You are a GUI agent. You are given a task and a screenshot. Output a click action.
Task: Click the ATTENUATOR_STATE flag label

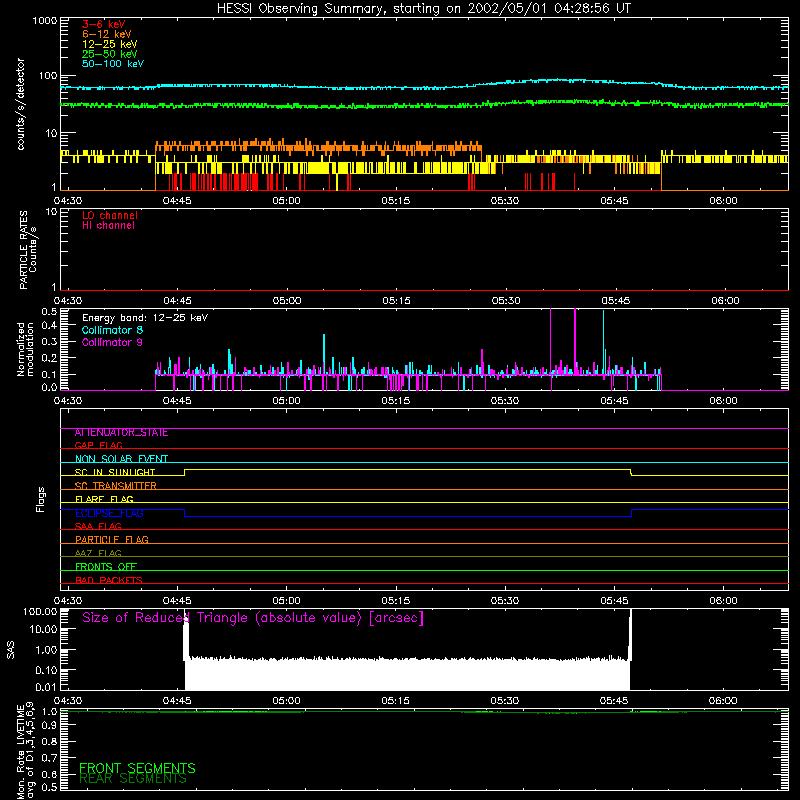[121, 433]
